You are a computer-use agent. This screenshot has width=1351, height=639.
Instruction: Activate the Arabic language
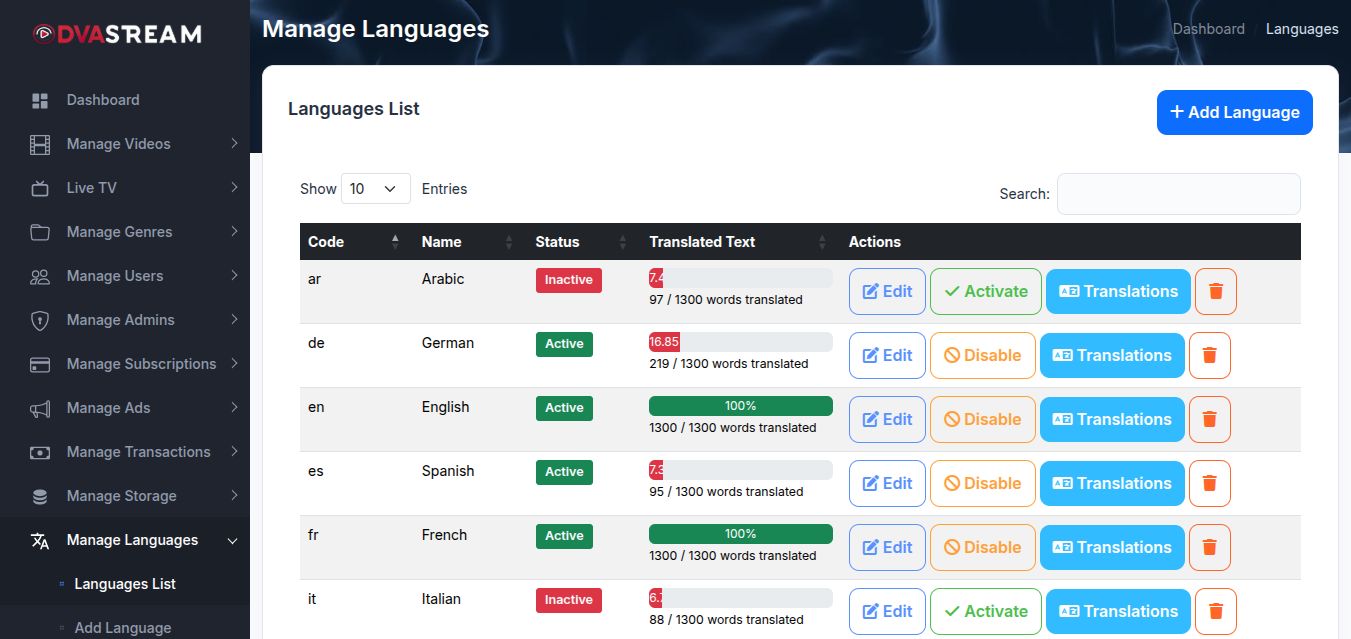coord(985,292)
